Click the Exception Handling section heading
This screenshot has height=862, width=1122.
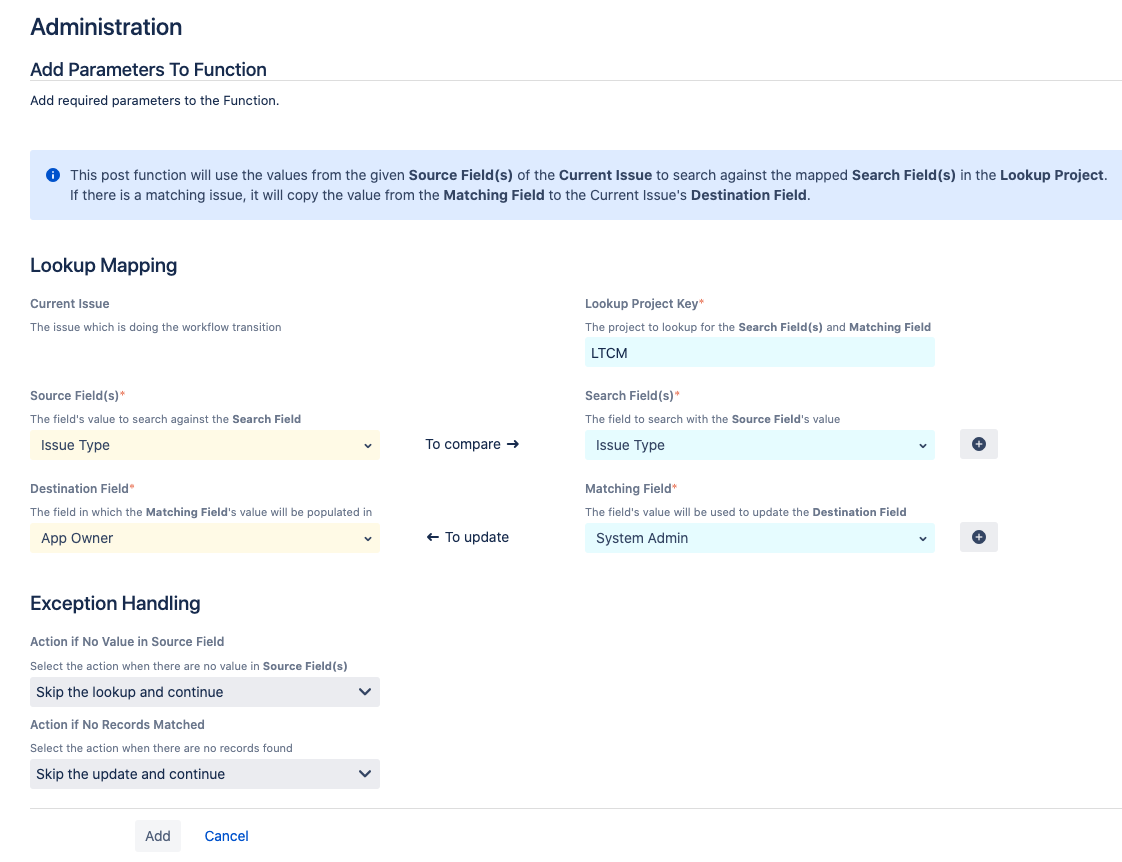coord(115,603)
